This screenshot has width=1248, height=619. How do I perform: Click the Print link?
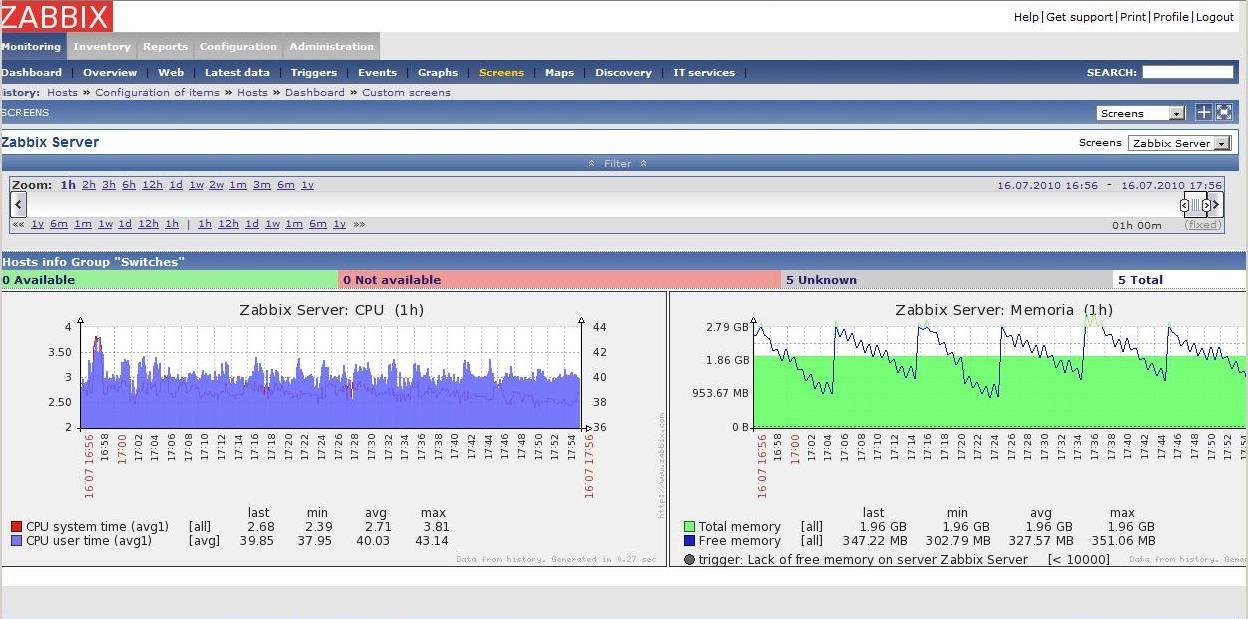[x=1133, y=17]
